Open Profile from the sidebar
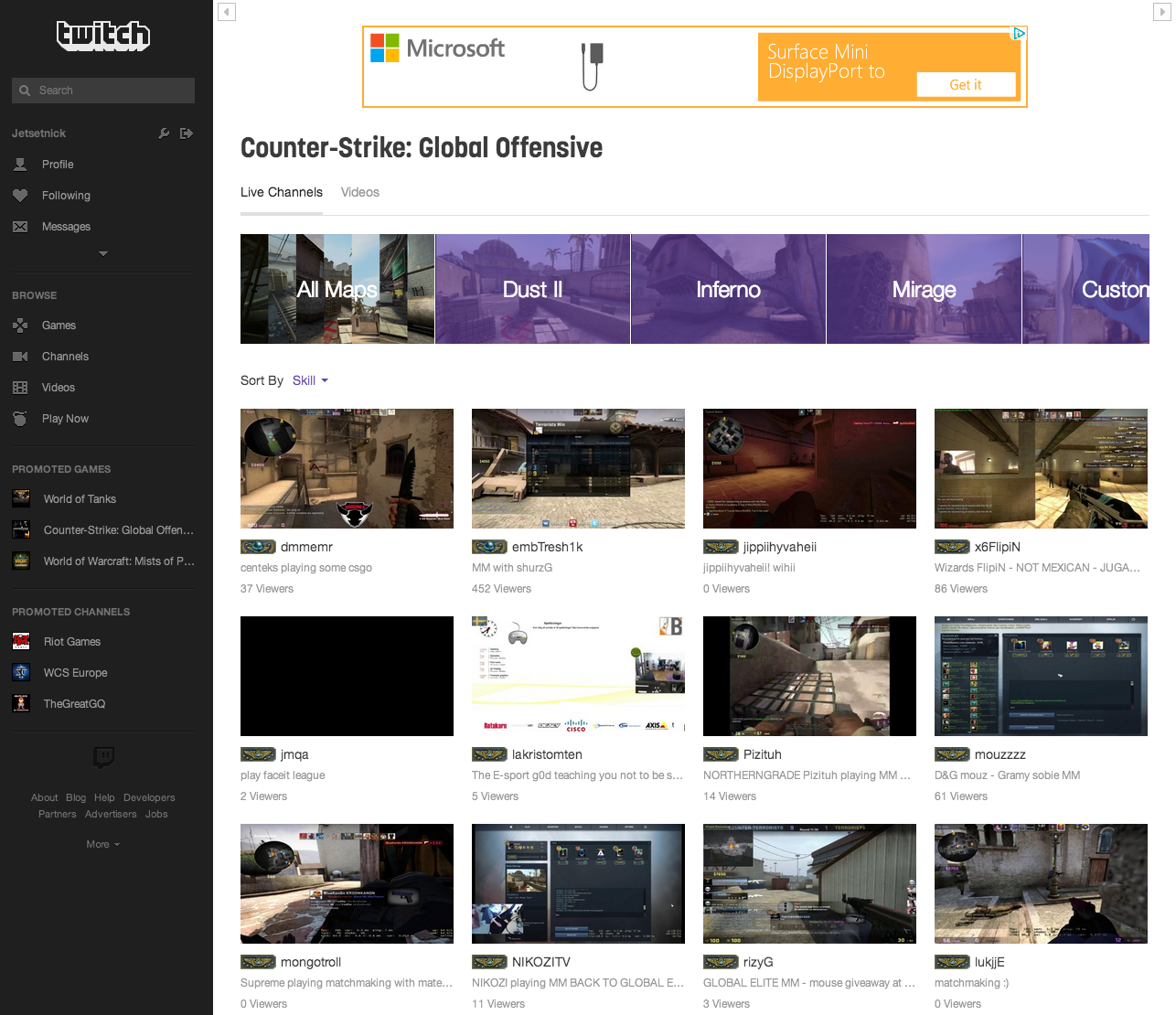1176x1015 pixels. tap(57, 164)
